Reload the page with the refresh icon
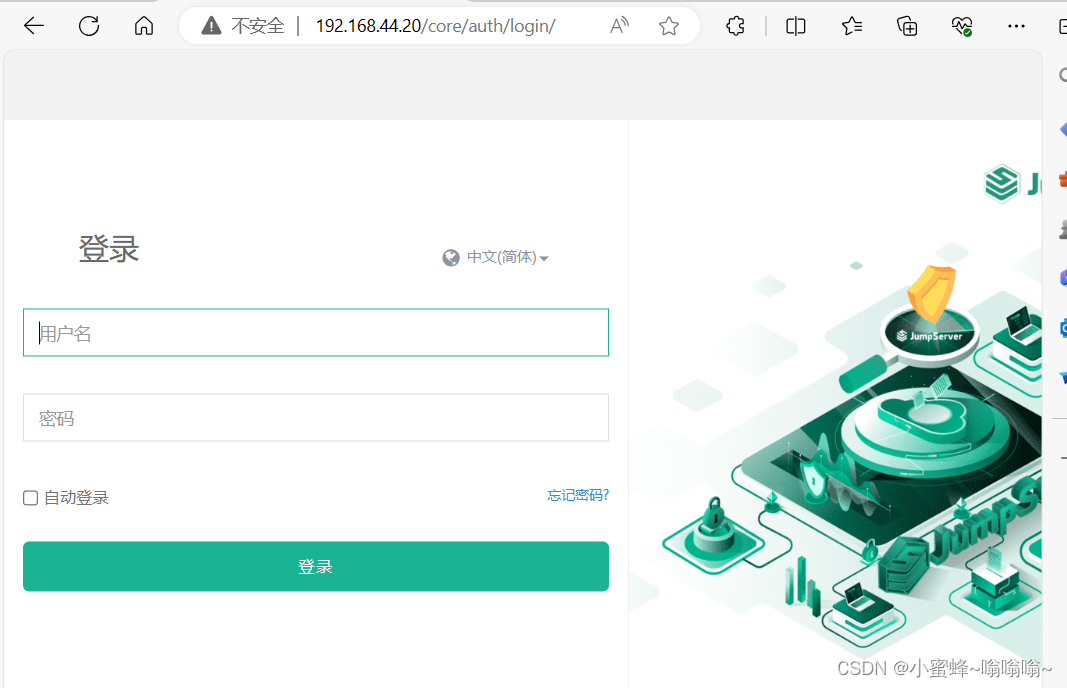Viewport: 1067px width, 688px height. (x=89, y=26)
